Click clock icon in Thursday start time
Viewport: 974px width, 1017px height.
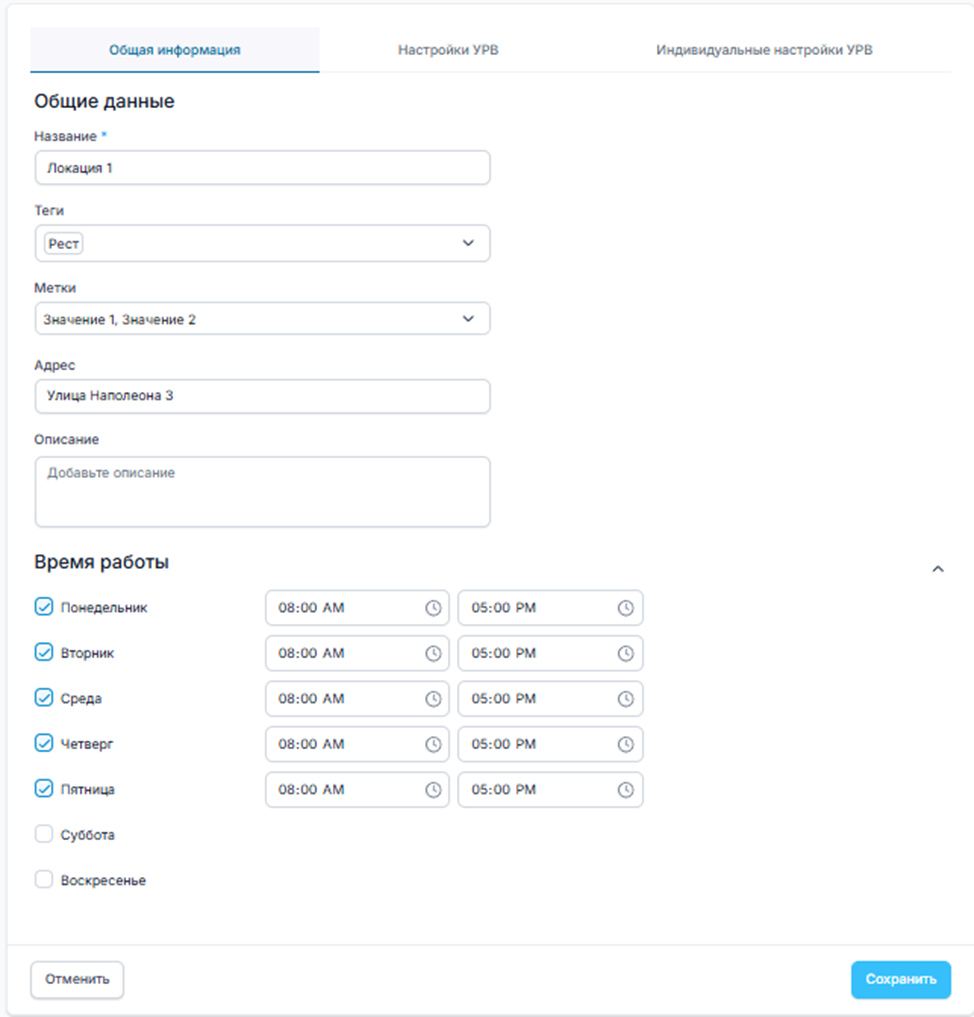433,744
